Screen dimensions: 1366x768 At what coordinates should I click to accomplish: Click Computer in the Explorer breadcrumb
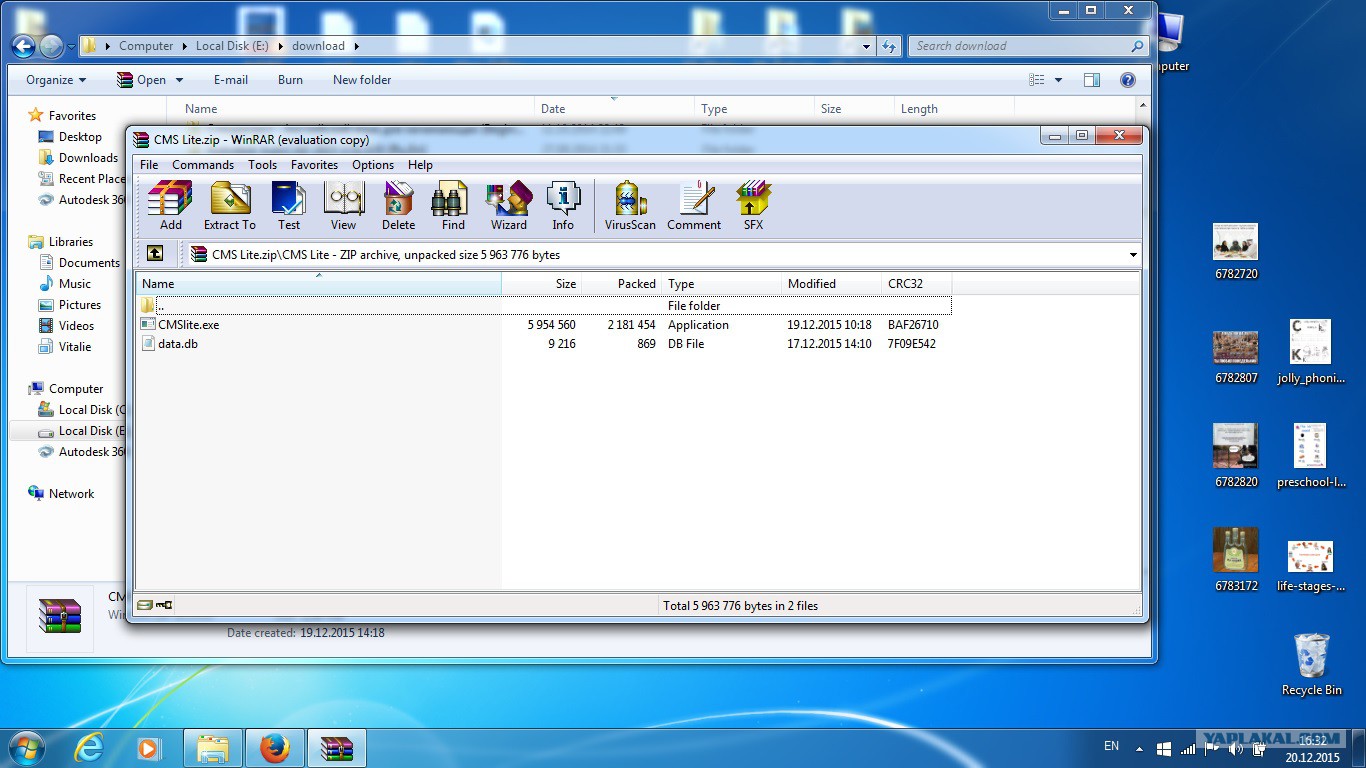click(x=146, y=46)
